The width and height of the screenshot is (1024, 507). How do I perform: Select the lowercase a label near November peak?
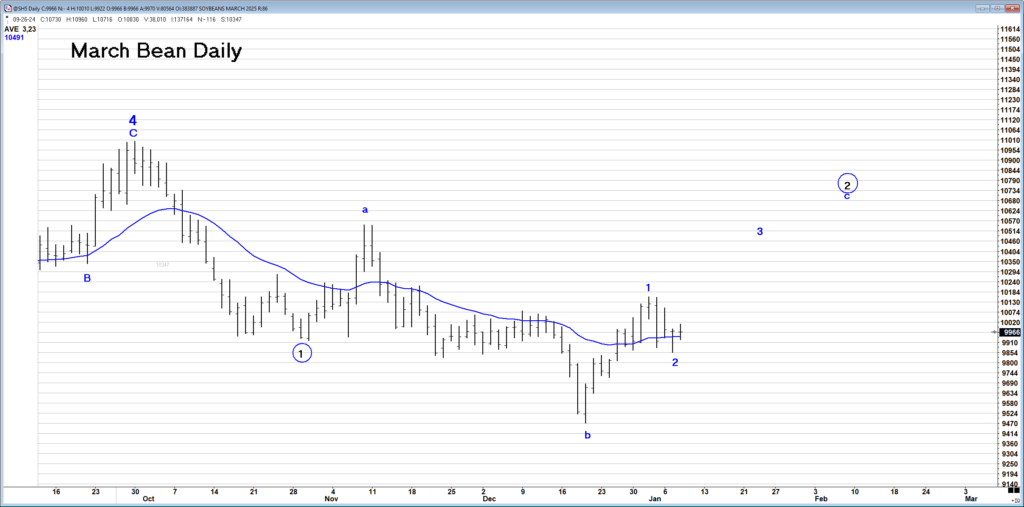[365, 210]
